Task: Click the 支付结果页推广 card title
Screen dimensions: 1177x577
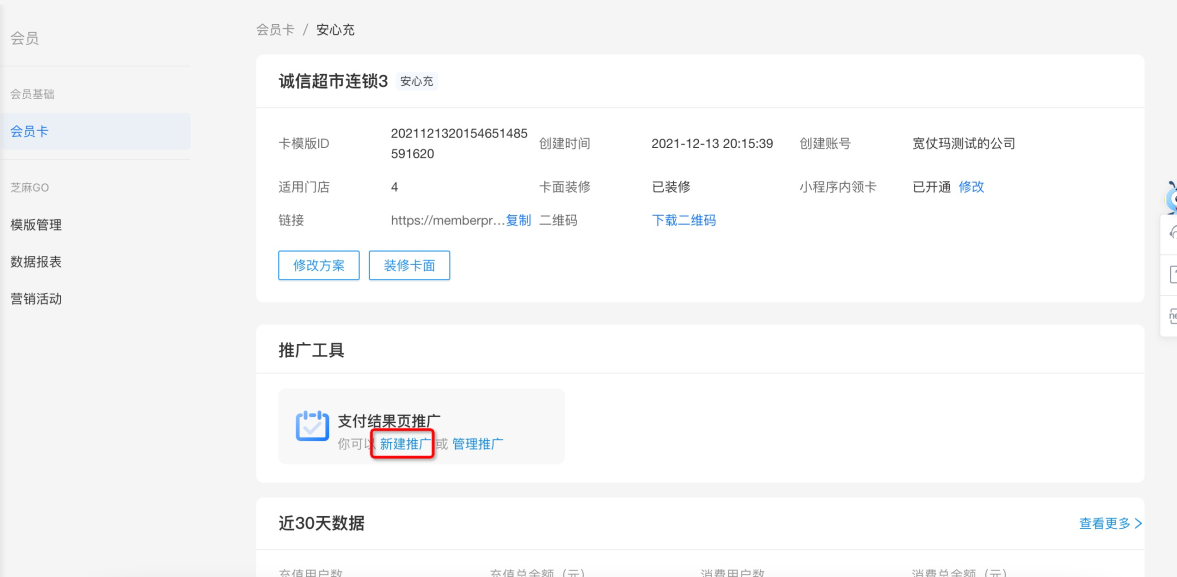Action: point(390,421)
